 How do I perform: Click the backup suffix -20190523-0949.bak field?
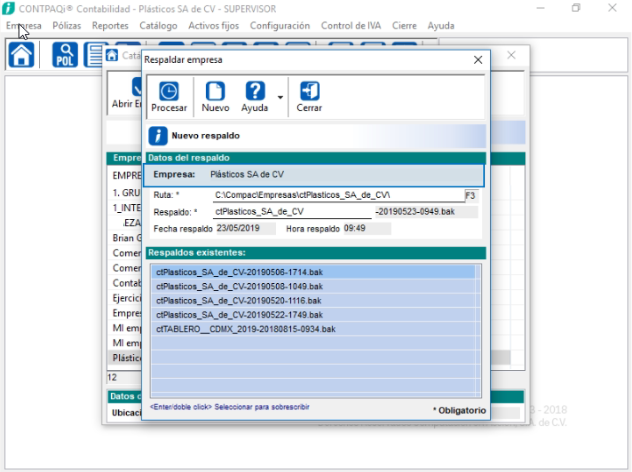coord(426,212)
